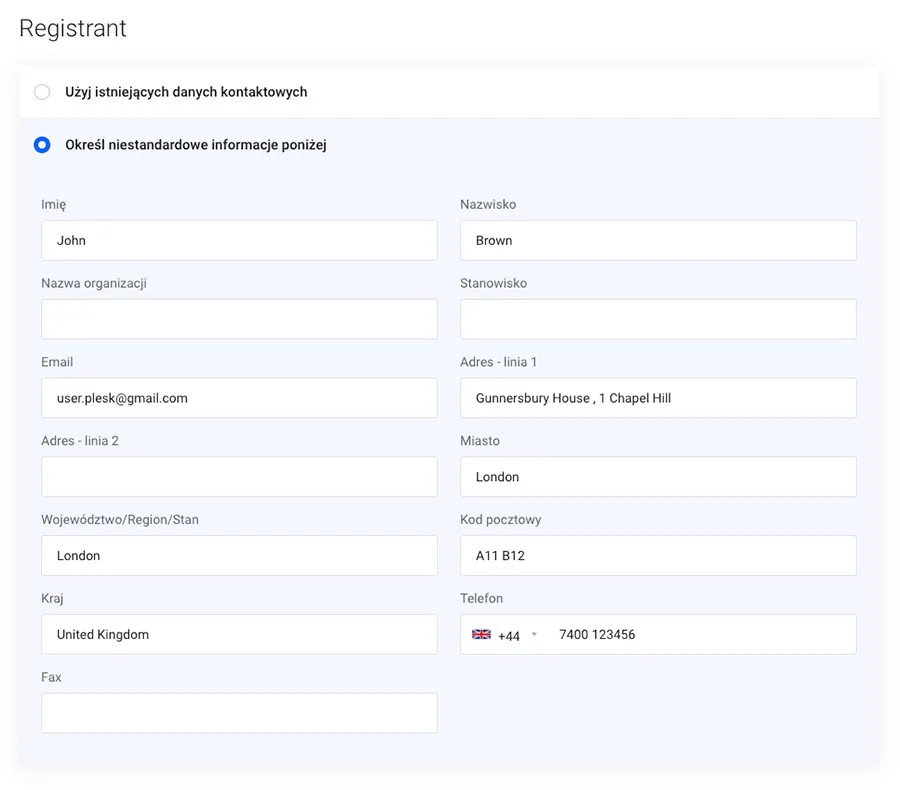Image resolution: width=900 pixels, height=790 pixels.
Task: Click the phone number 7400 123456
Action: click(x=597, y=634)
